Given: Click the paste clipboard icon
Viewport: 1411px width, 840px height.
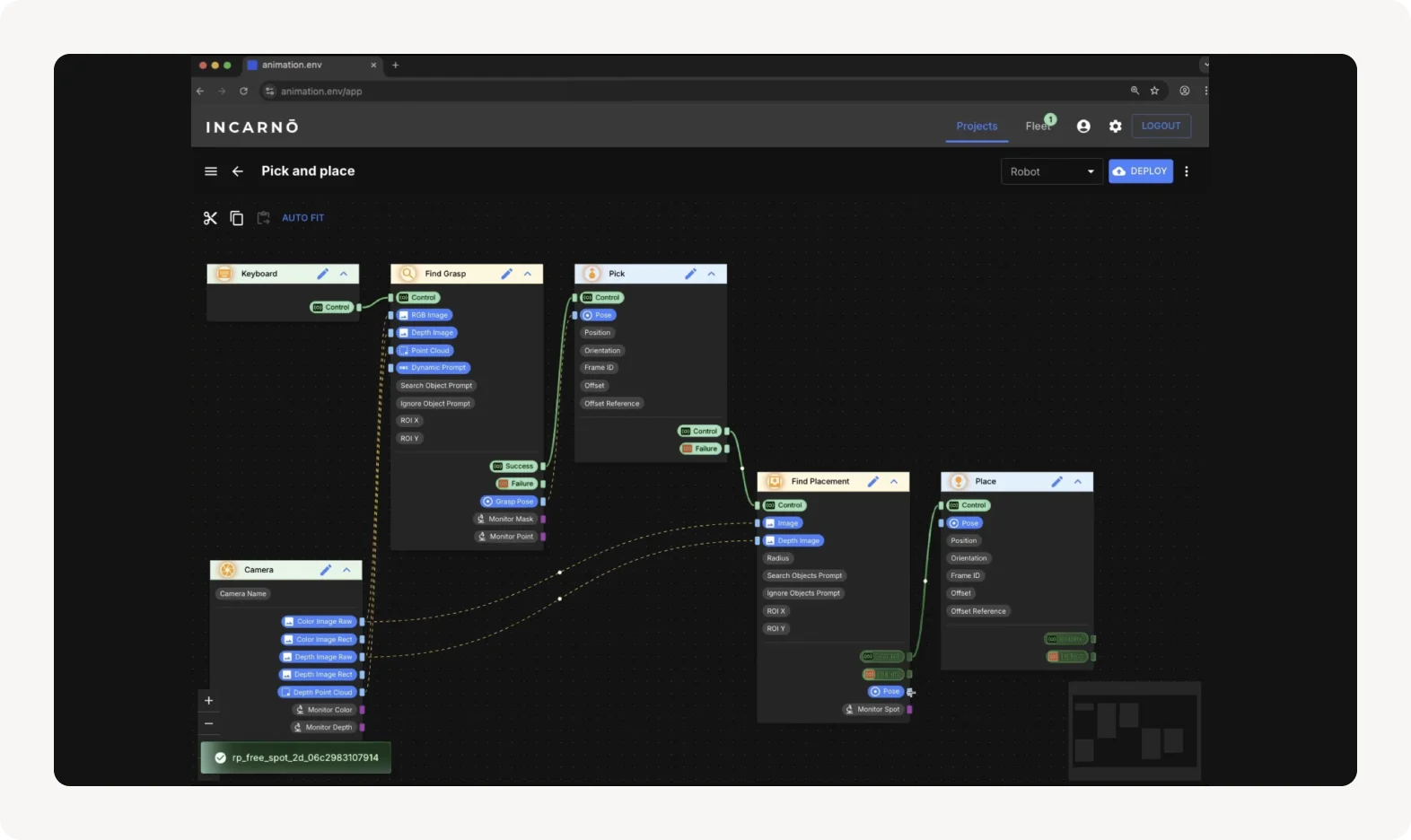Looking at the screenshot, I should (x=263, y=218).
